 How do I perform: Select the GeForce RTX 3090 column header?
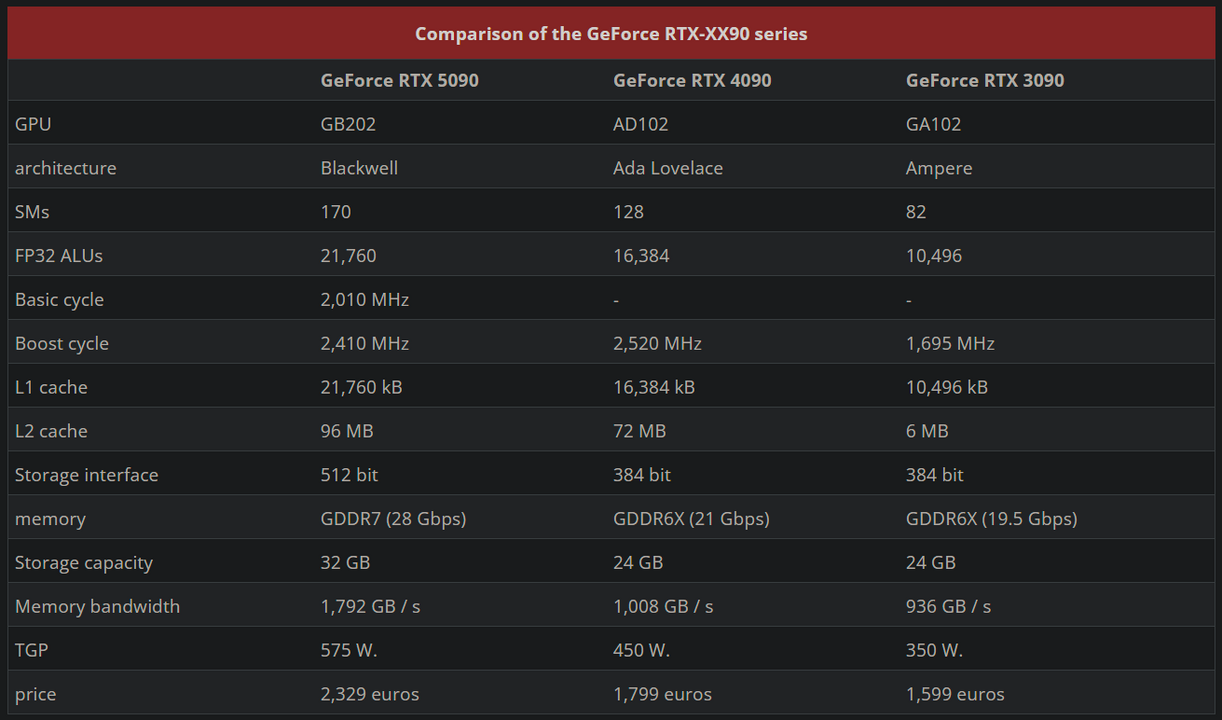[985, 80]
